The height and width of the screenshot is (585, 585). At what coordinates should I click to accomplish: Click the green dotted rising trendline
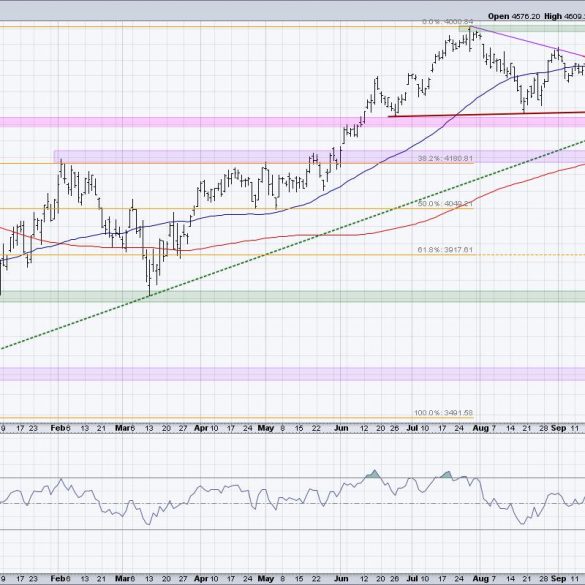tap(261, 257)
